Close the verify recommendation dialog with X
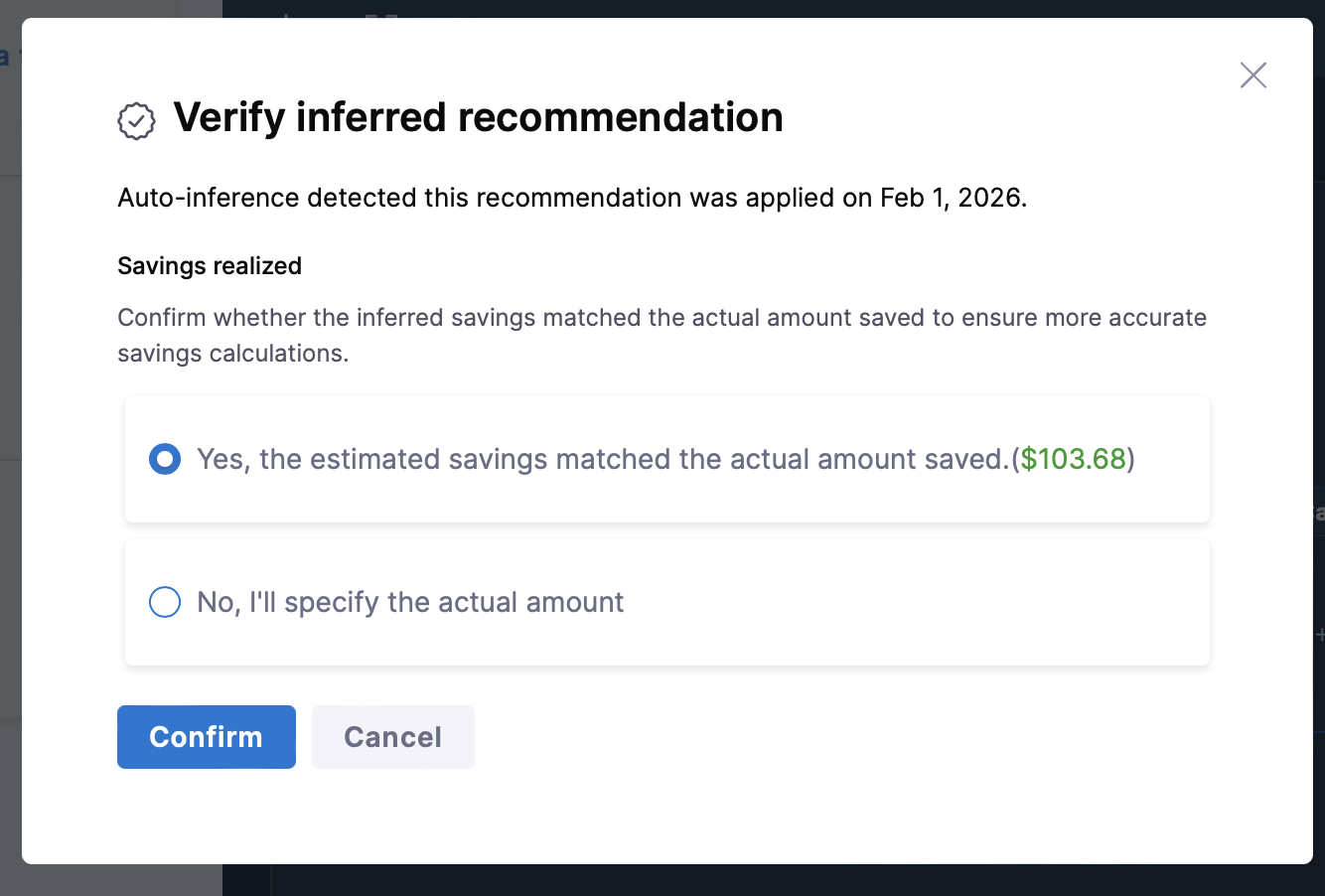The image size is (1325, 896). pos(1252,75)
